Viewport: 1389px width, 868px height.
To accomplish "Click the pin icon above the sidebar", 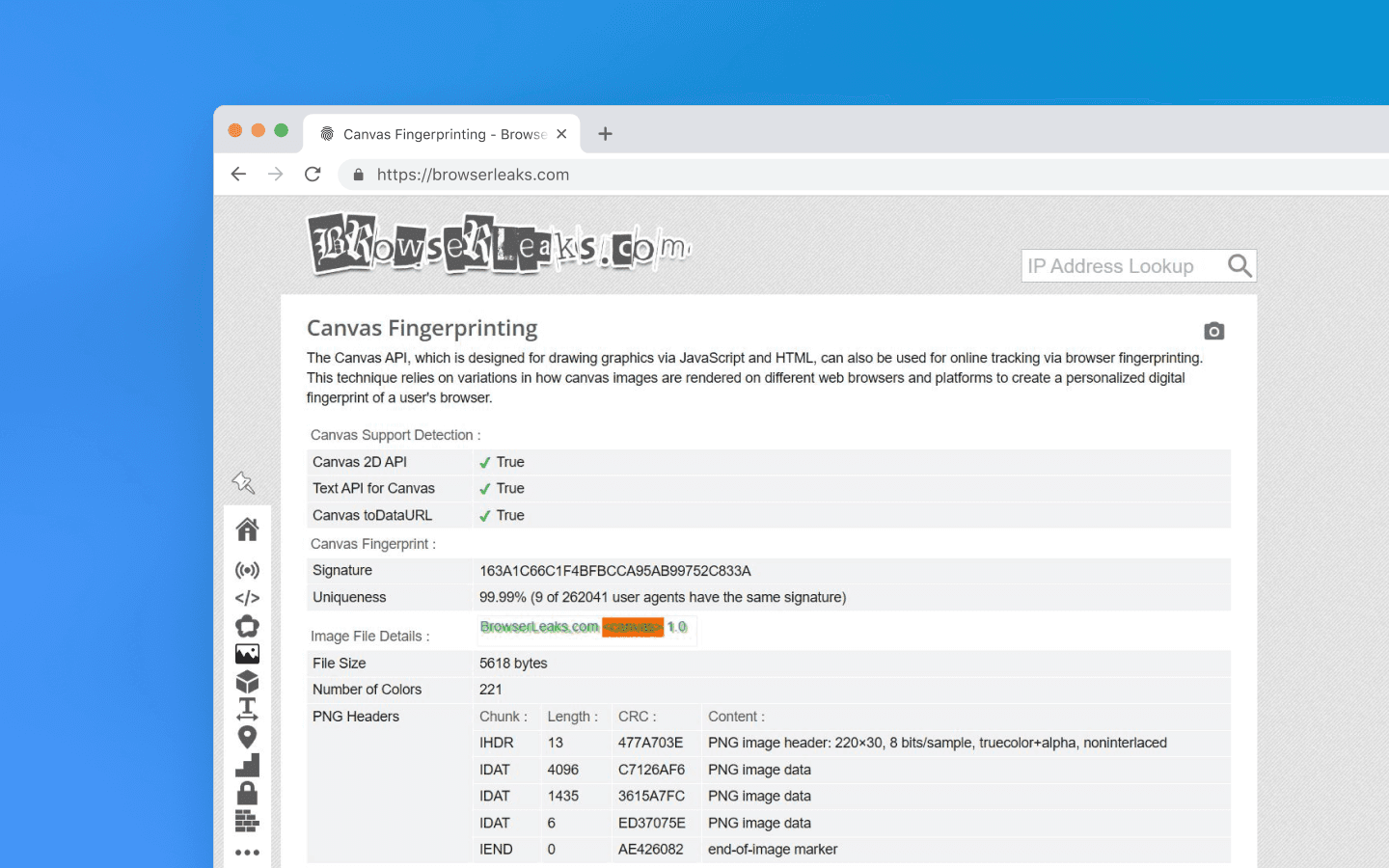I will 243,482.
